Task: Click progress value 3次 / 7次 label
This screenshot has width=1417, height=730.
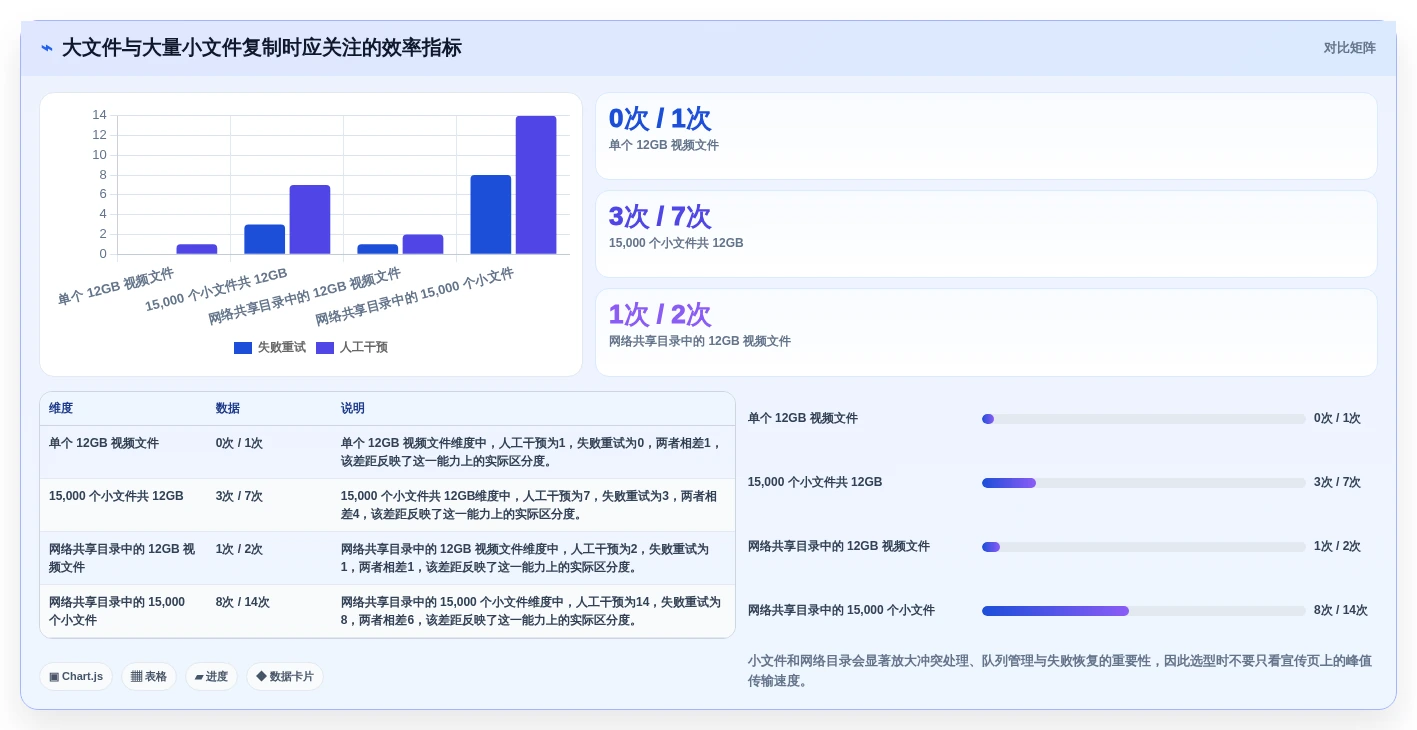Action: [1338, 483]
